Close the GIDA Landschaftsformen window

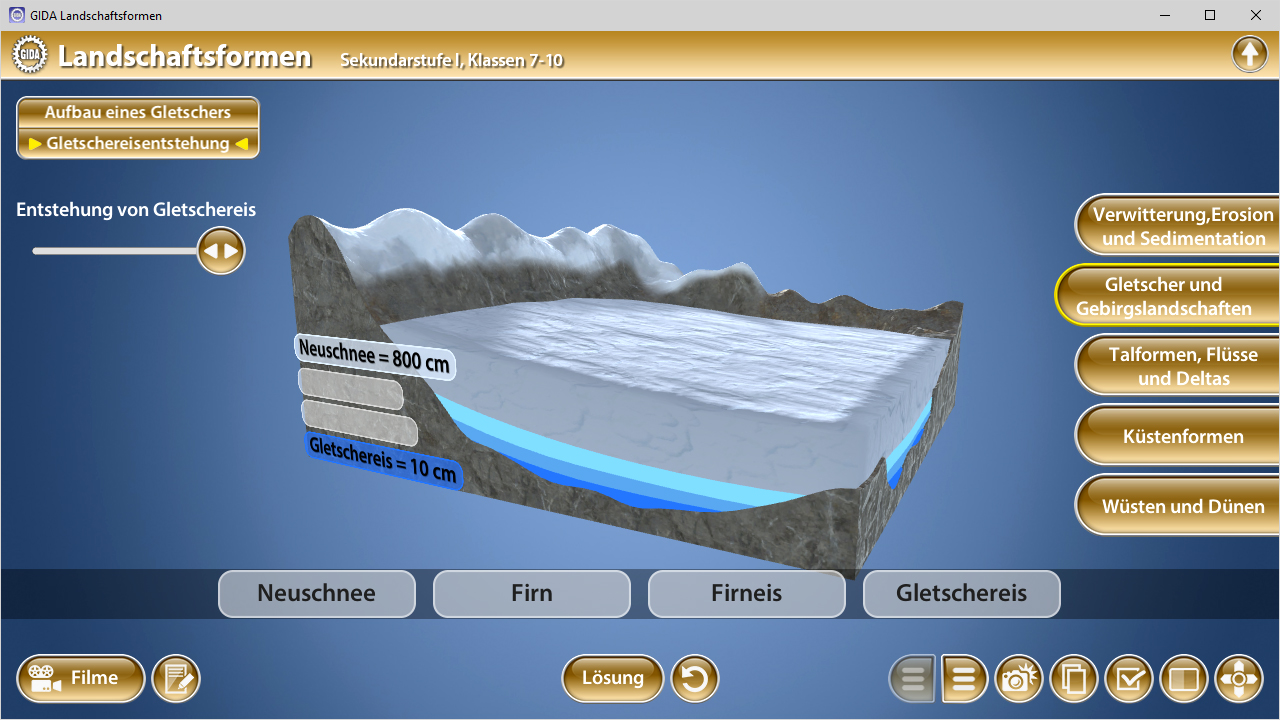1256,15
